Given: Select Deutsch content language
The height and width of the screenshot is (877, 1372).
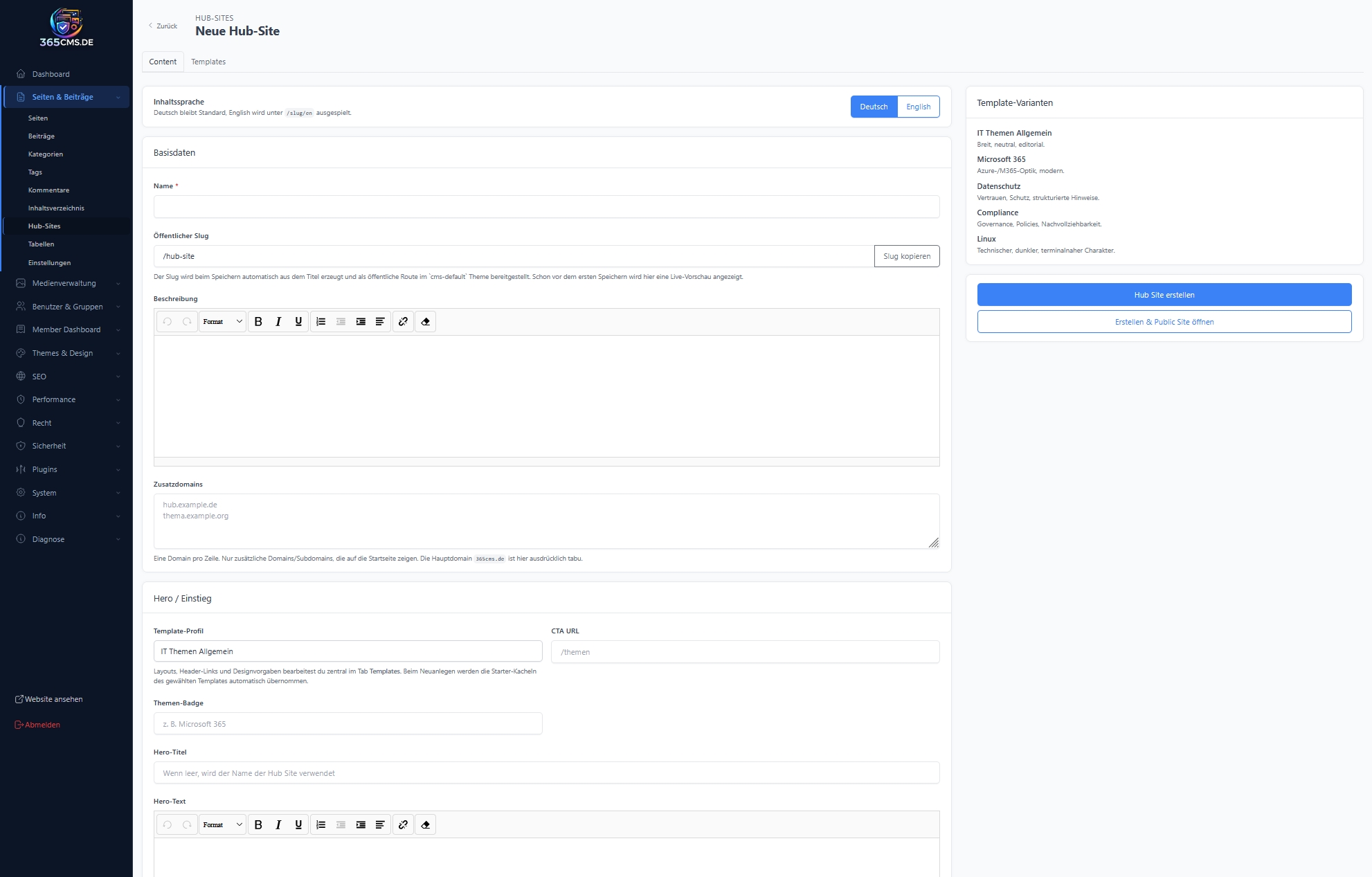Looking at the screenshot, I should 873,107.
